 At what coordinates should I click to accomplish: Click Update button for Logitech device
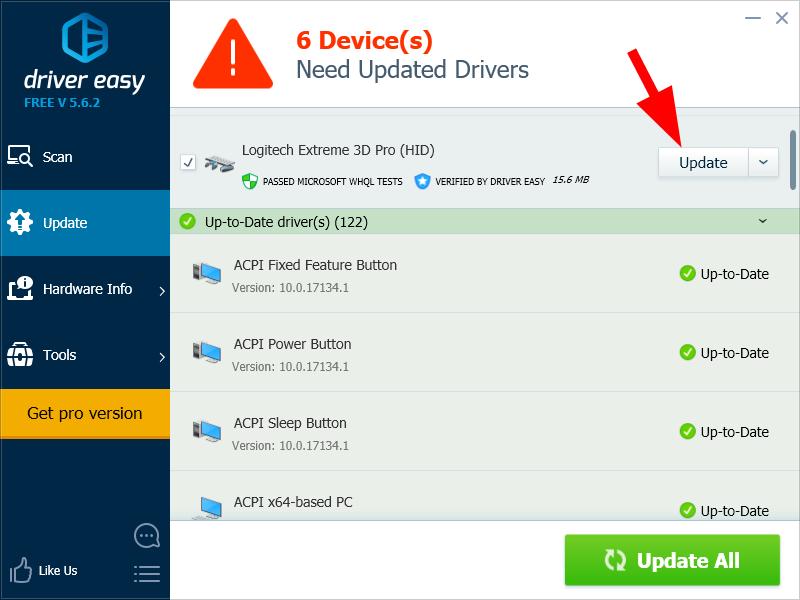tap(703, 163)
